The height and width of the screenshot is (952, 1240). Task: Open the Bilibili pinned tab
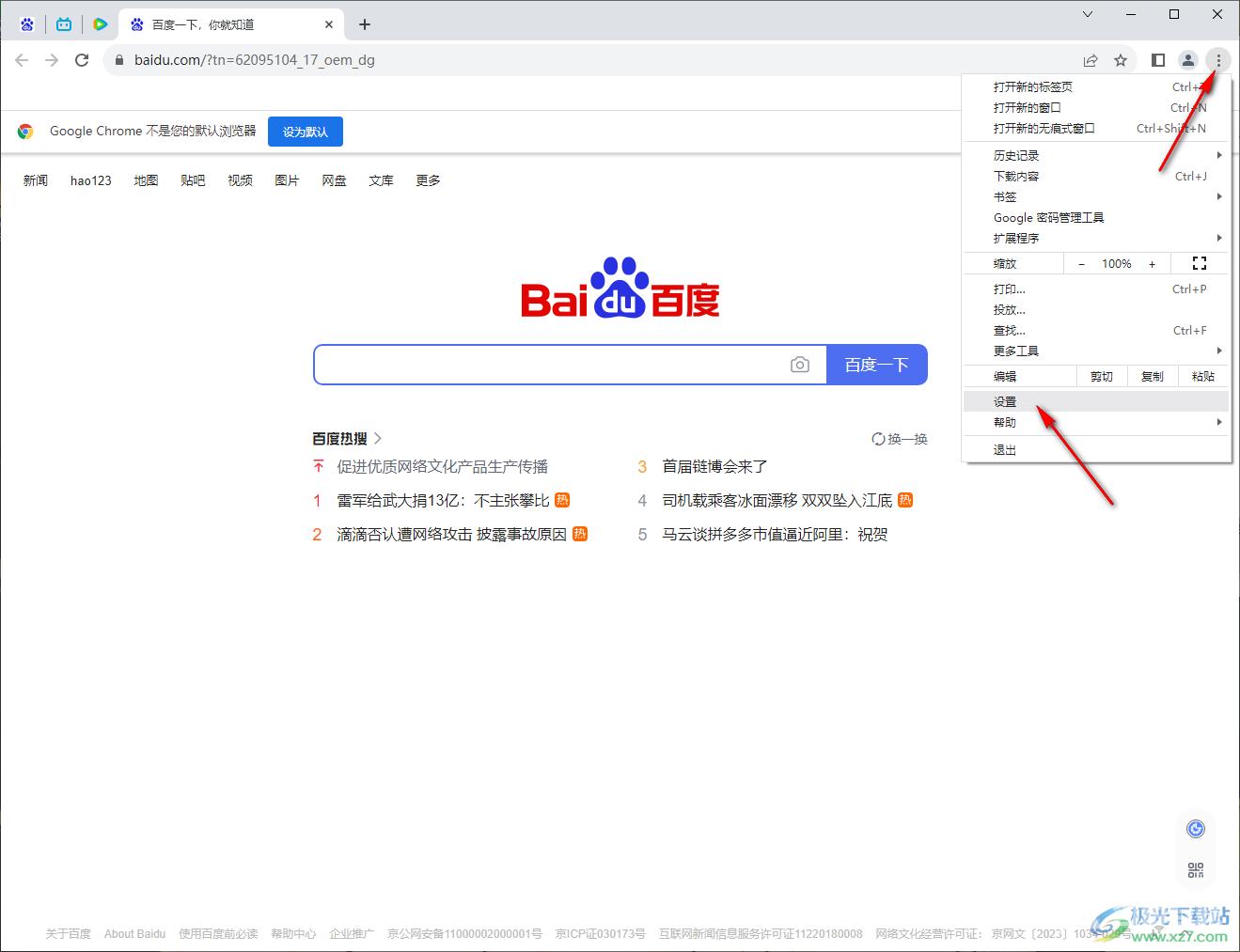[64, 24]
